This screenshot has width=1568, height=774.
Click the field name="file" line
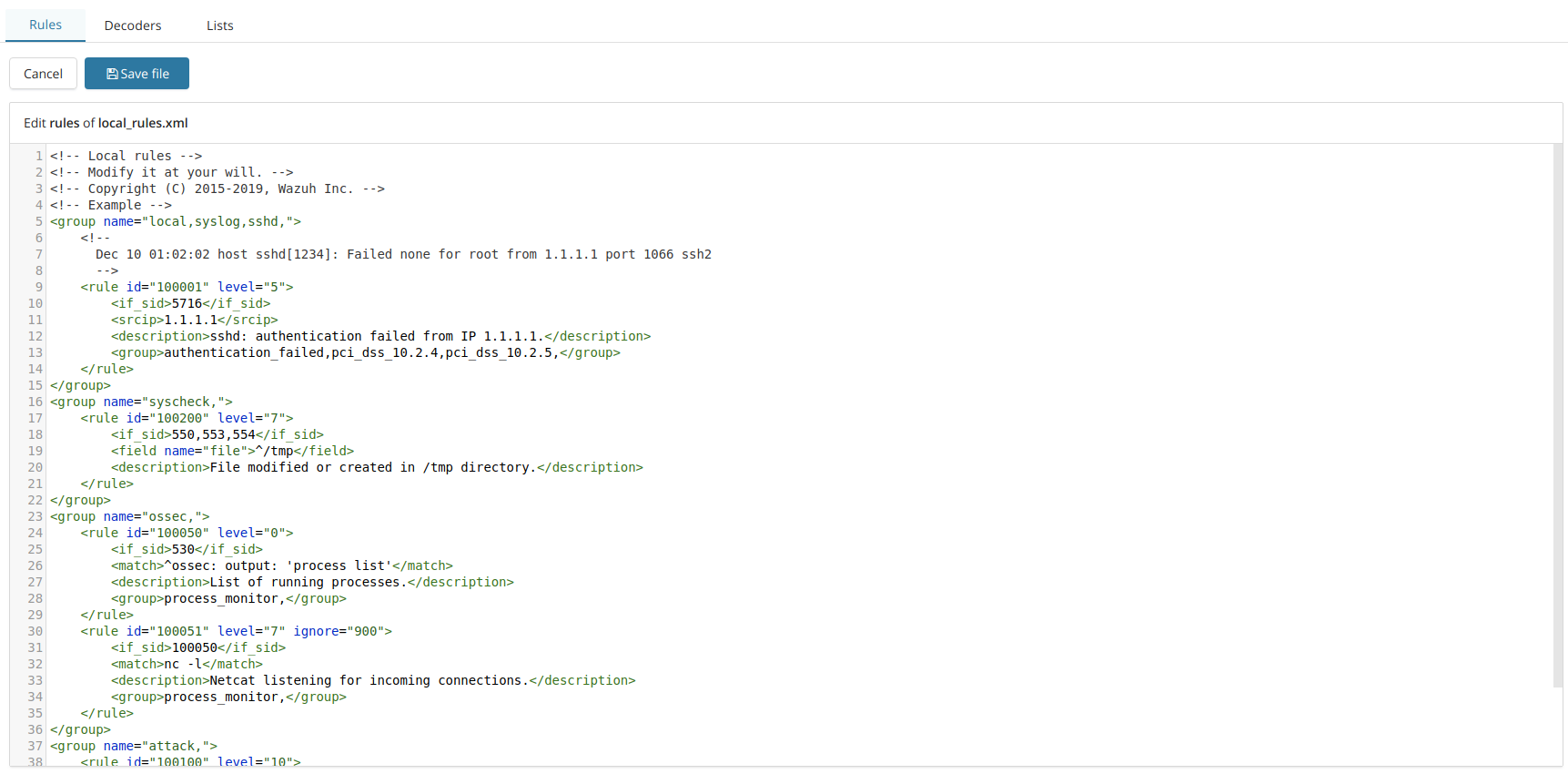pyautogui.click(x=232, y=451)
